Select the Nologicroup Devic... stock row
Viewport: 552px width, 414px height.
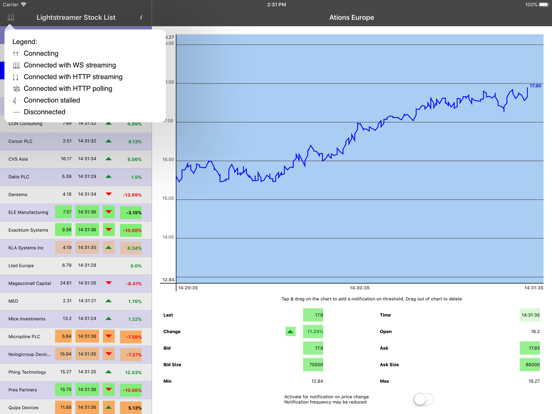[76, 355]
